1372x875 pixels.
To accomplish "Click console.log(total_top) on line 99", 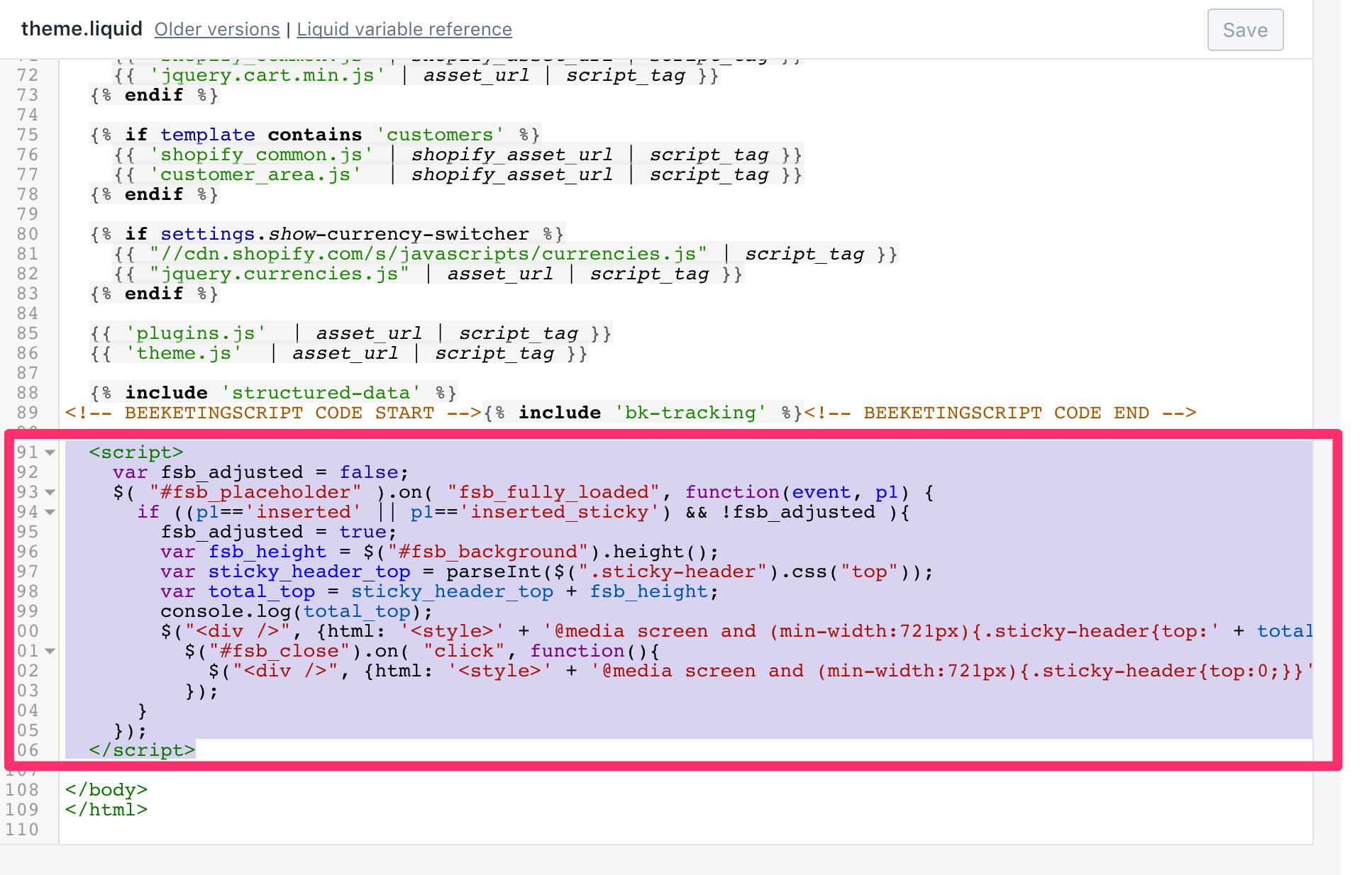I will [x=297, y=611].
